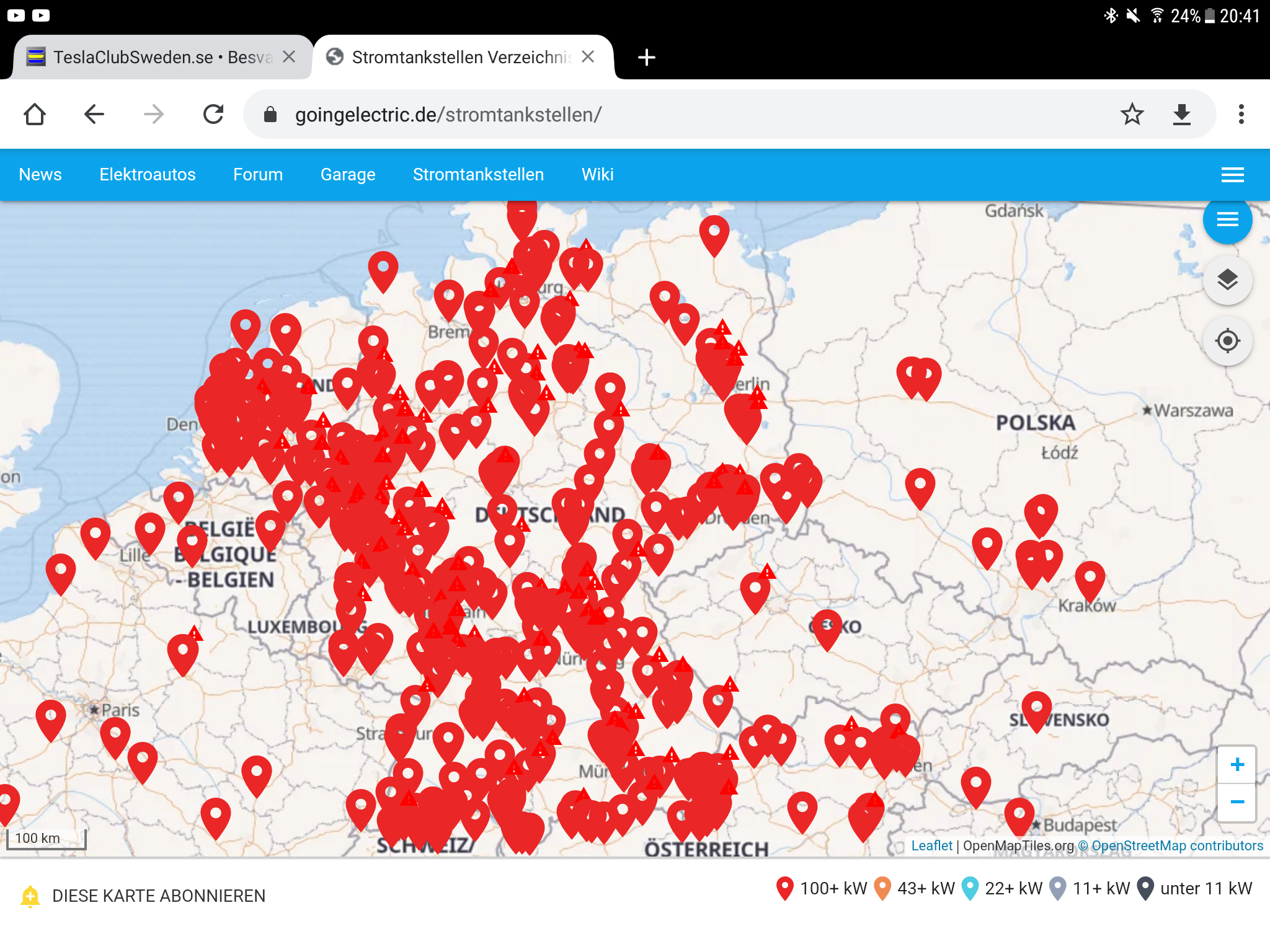1270x952 pixels.
Task: Open the News menu item
Action: tap(40, 175)
